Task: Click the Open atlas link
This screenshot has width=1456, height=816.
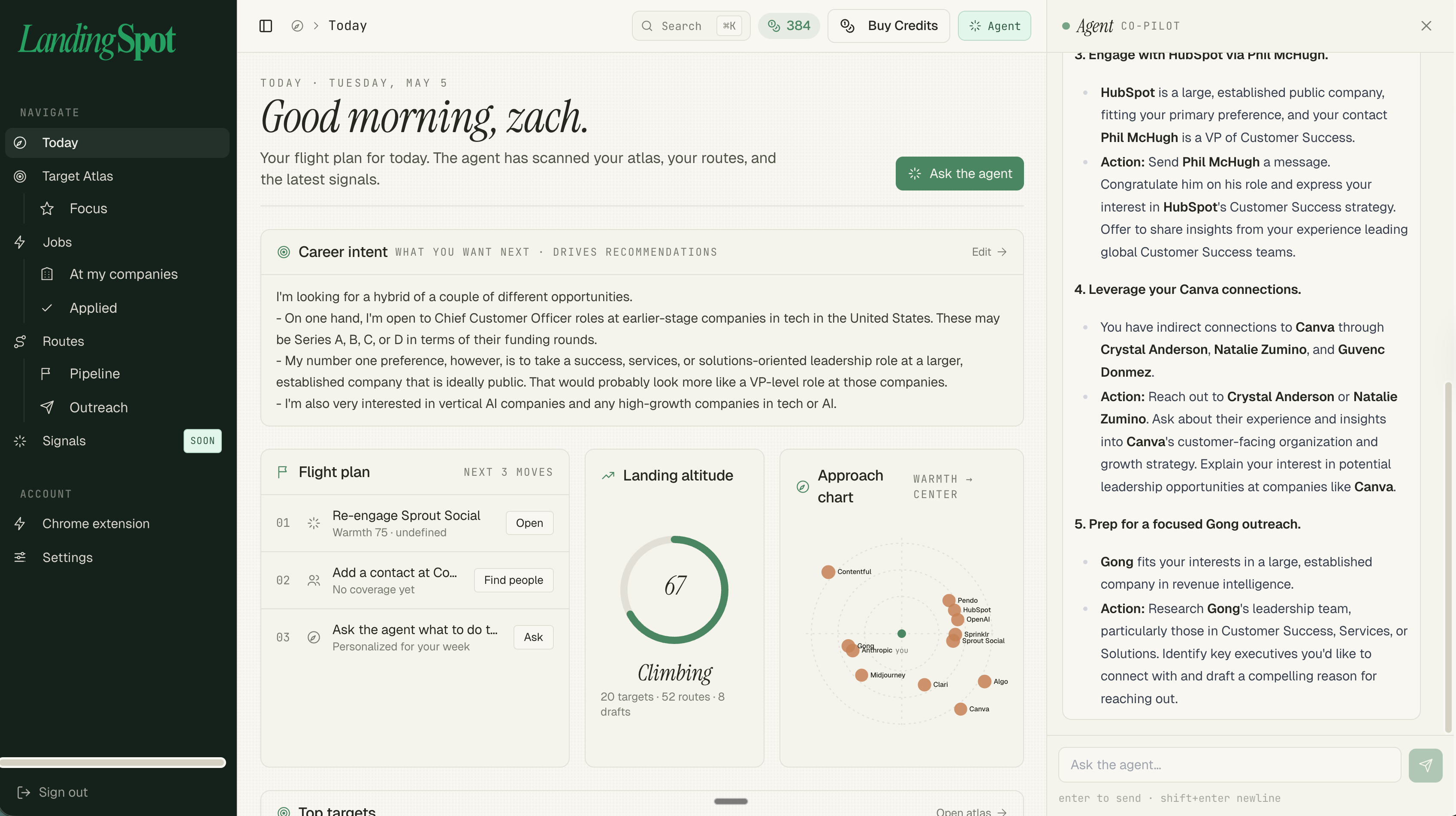Action: (x=971, y=811)
